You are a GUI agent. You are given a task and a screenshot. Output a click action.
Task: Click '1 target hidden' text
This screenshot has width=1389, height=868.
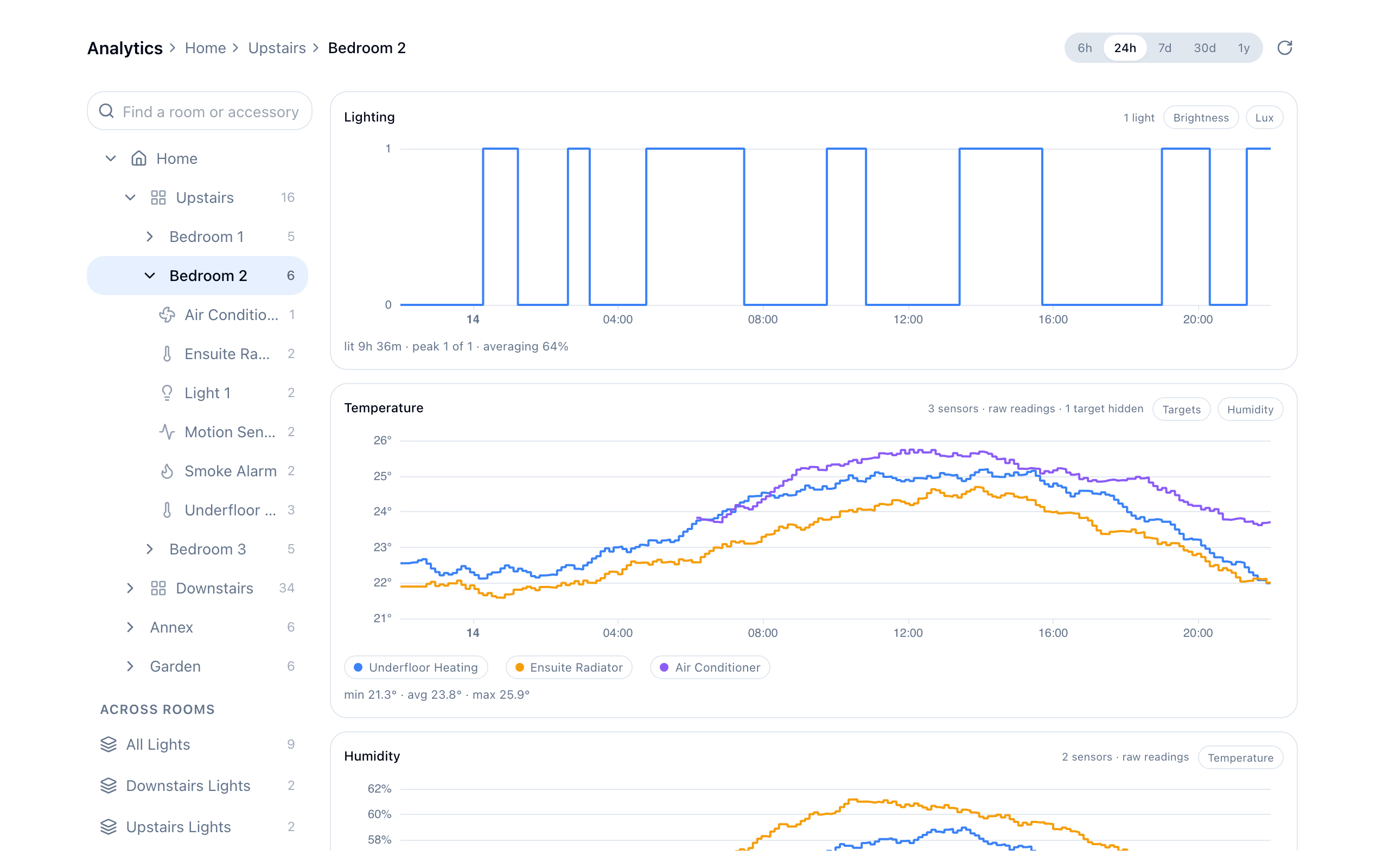click(x=1104, y=409)
